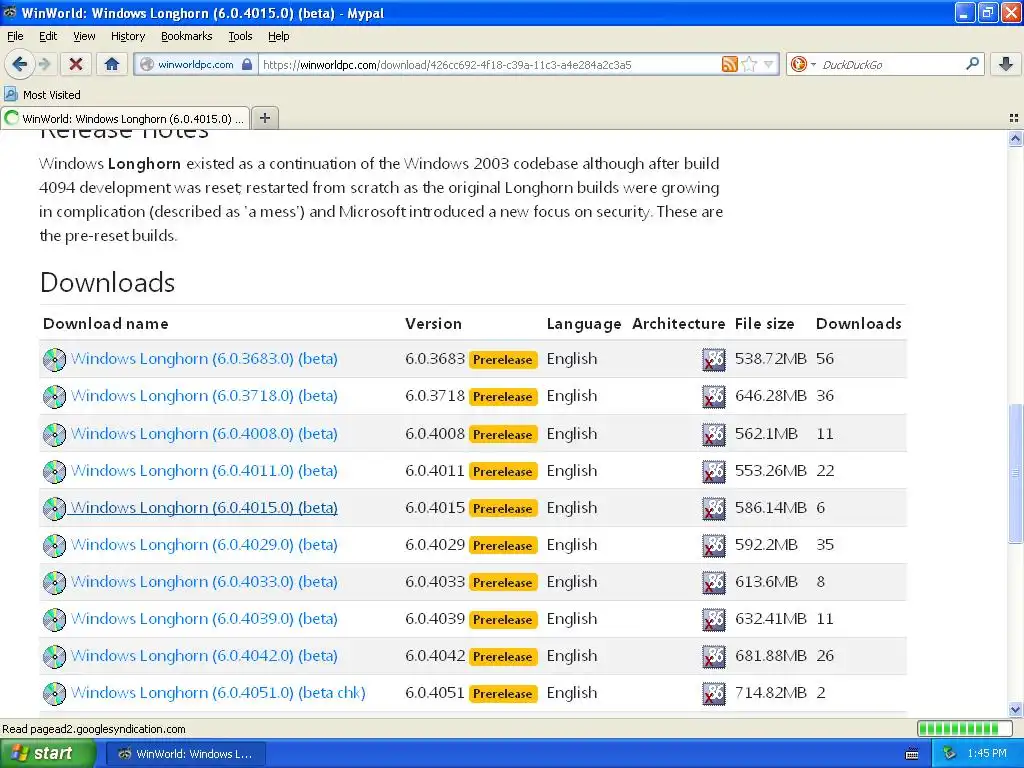
Task: Go back using the Back arrow button
Action: [19, 64]
